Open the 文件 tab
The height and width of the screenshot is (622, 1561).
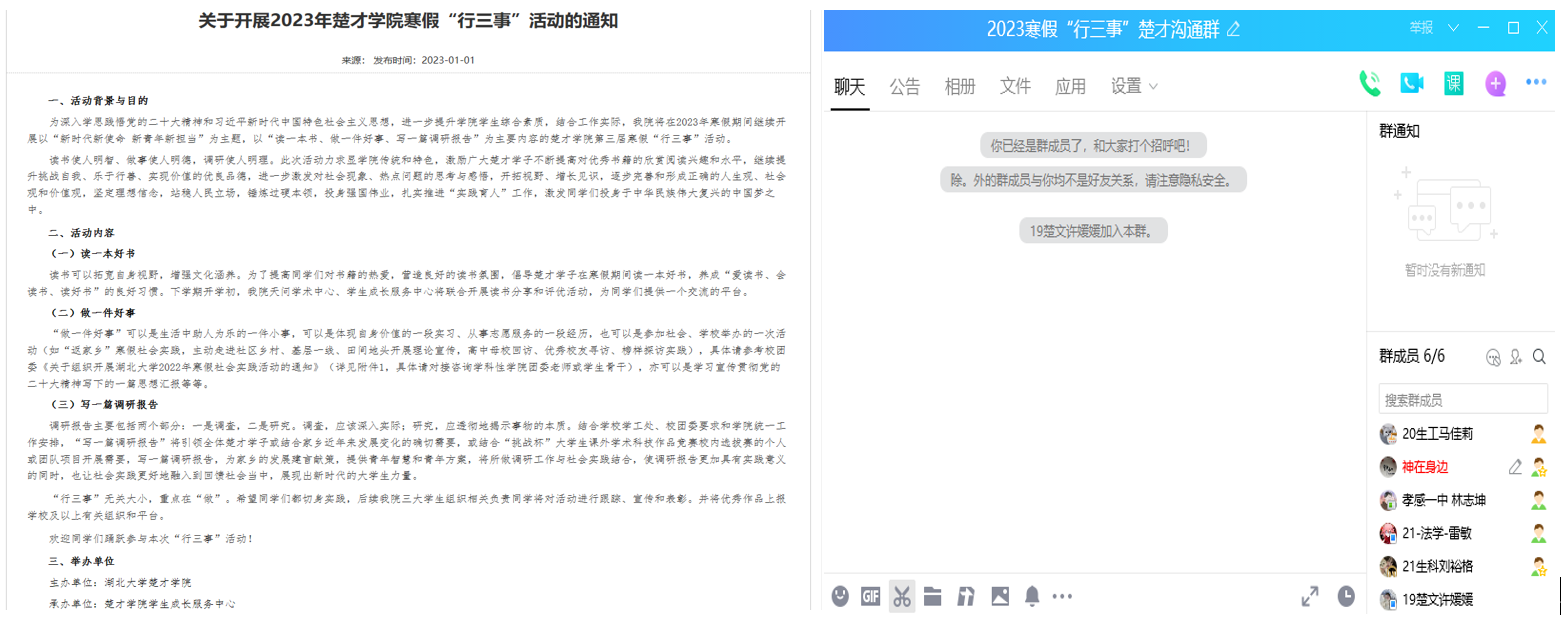[1015, 86]
